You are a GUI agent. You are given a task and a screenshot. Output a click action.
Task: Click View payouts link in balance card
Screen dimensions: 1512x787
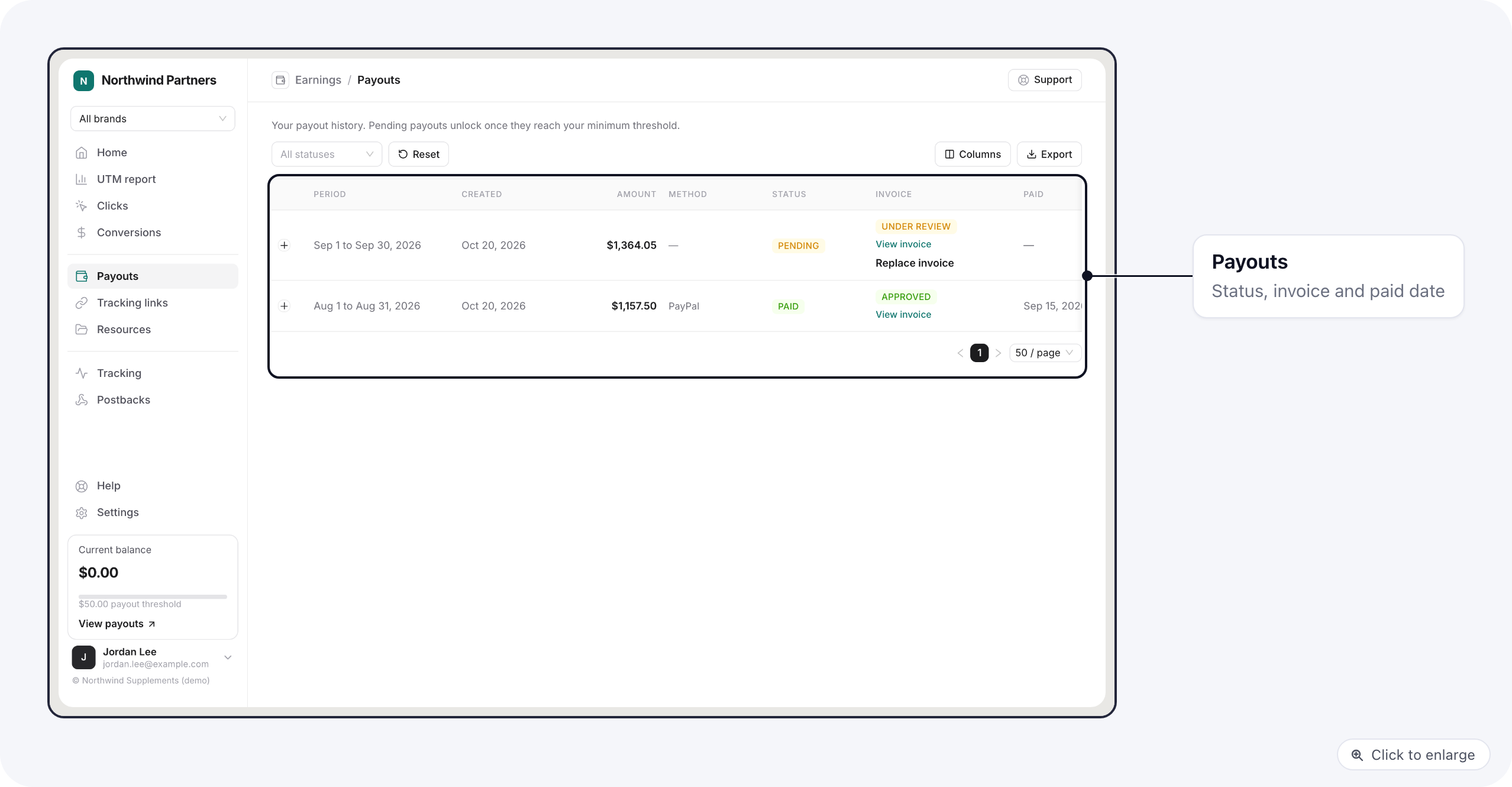tap(117, 624)
